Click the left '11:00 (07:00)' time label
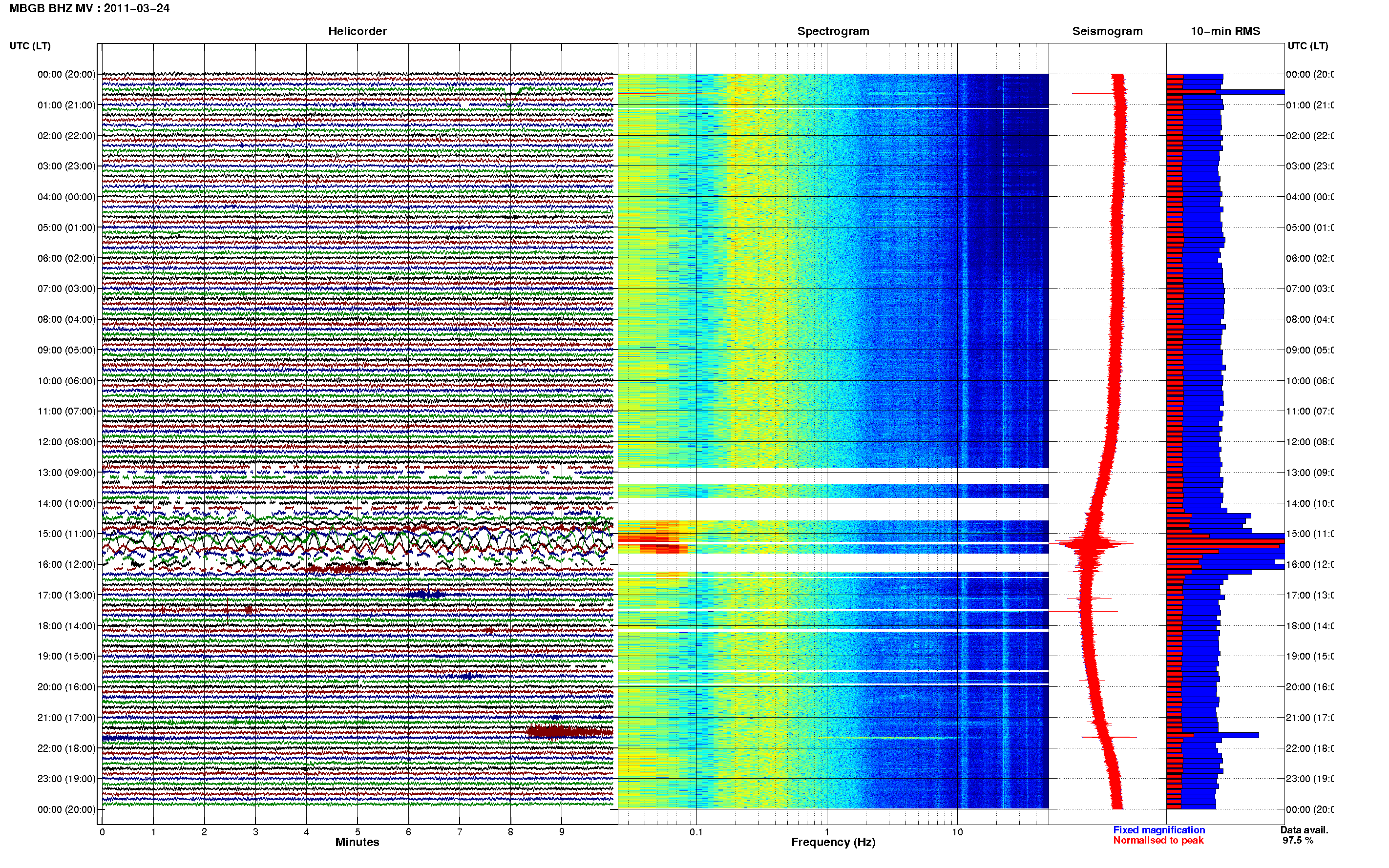 (66, 411)
